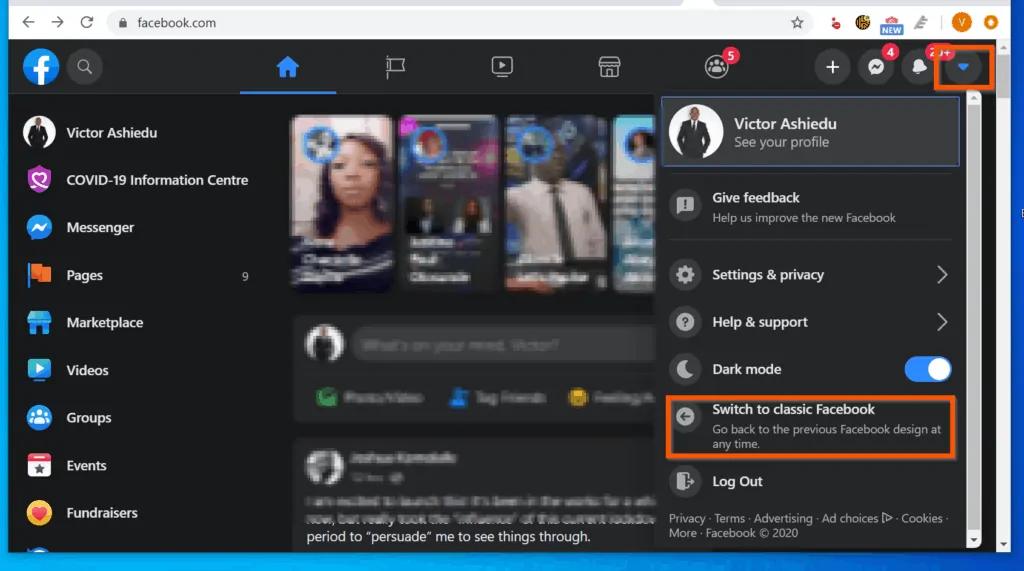This screenshot has height=571, width=1024.
Task: Open the third story thumbnail
Action: [556, 203]
